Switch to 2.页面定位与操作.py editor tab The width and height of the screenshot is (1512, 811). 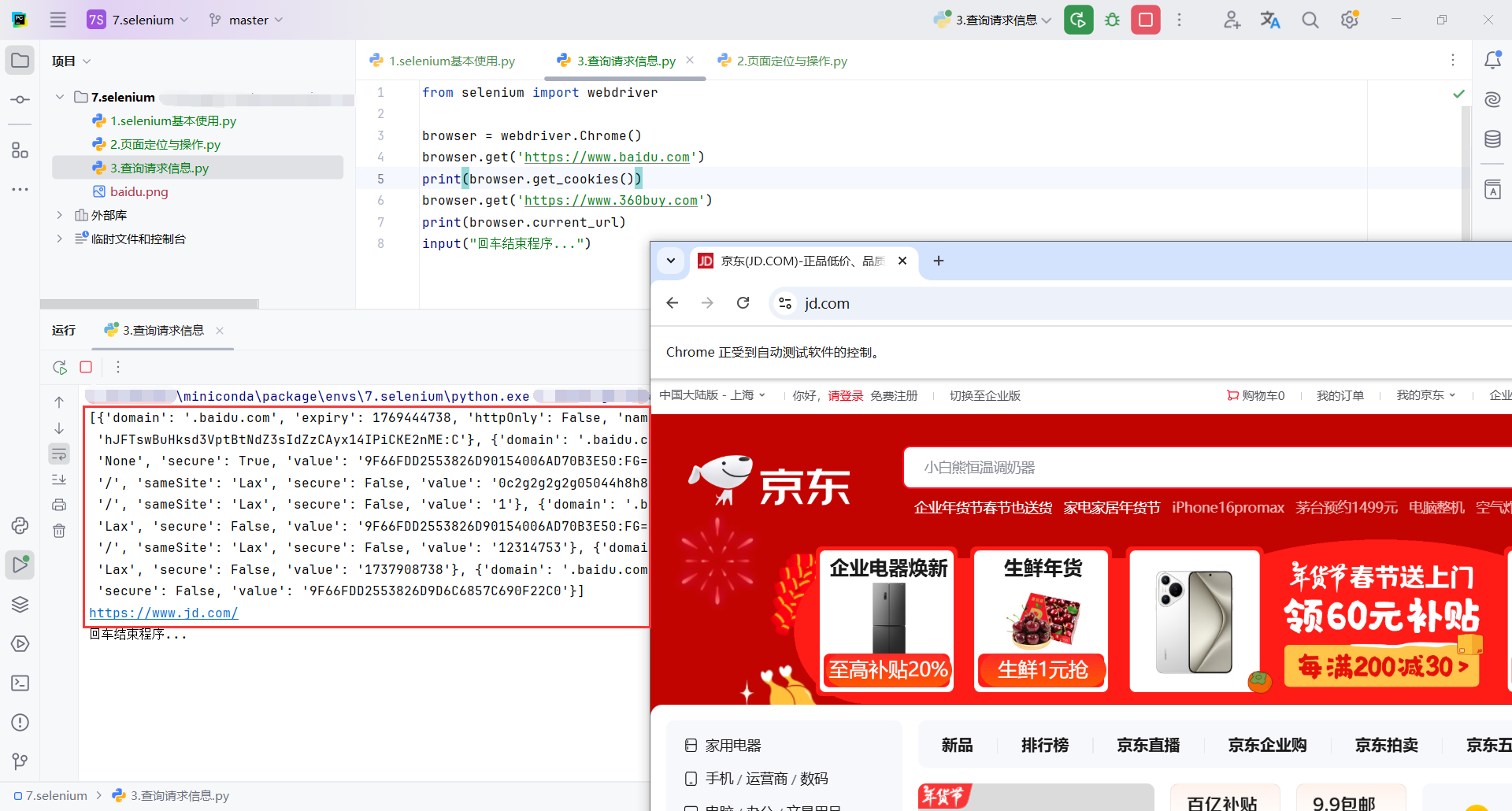coord(783,61)
